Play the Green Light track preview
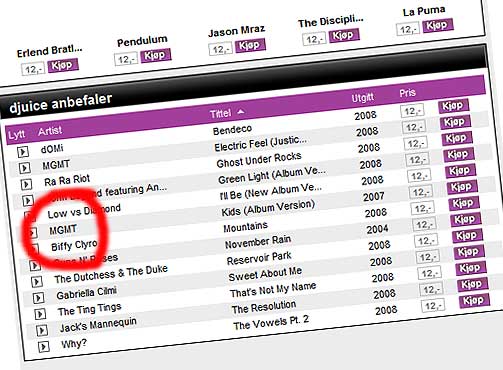Image resolution: width=503 pixels, height=370 pixels. click(x=28, y=200)
